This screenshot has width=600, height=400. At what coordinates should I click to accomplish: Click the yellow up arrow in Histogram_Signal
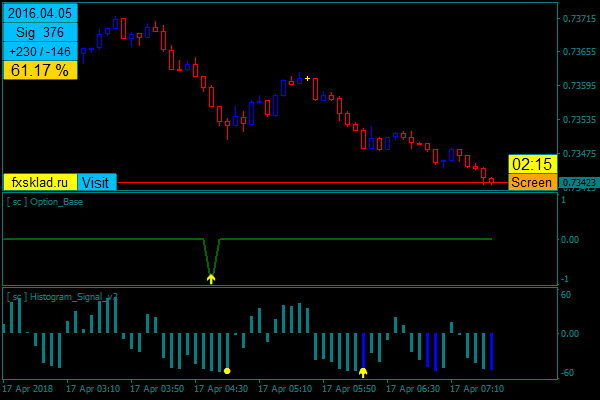[363, 372]
